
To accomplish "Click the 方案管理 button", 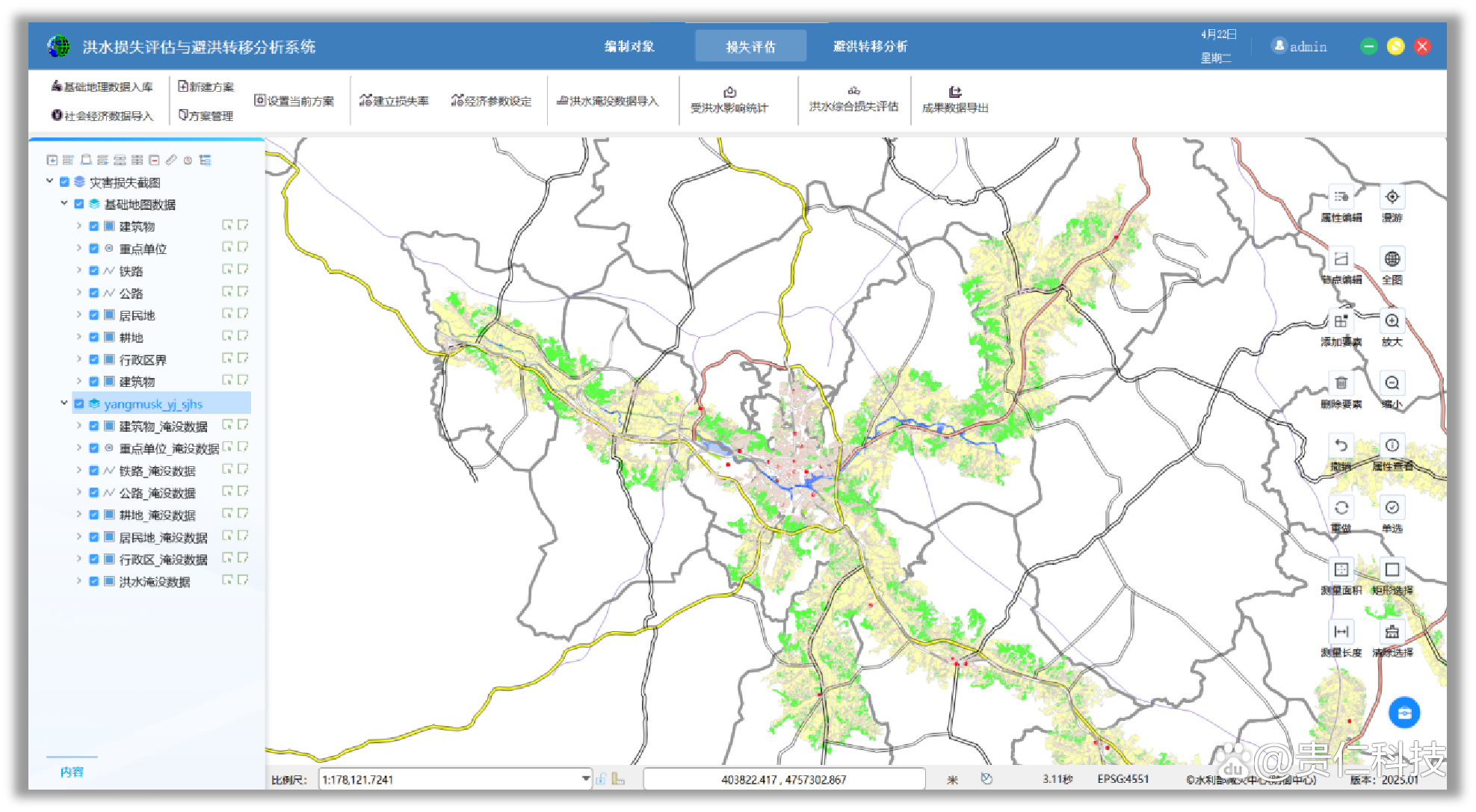I will click(206, 116).
